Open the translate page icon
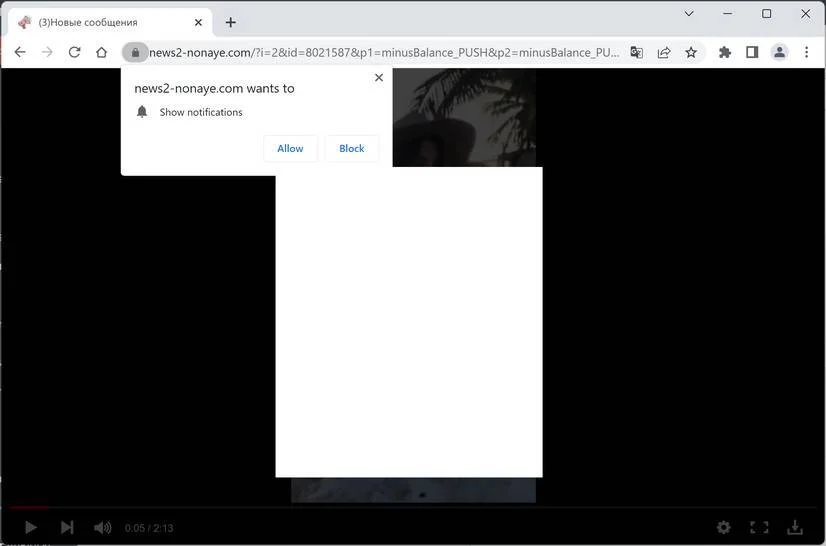 636,52
